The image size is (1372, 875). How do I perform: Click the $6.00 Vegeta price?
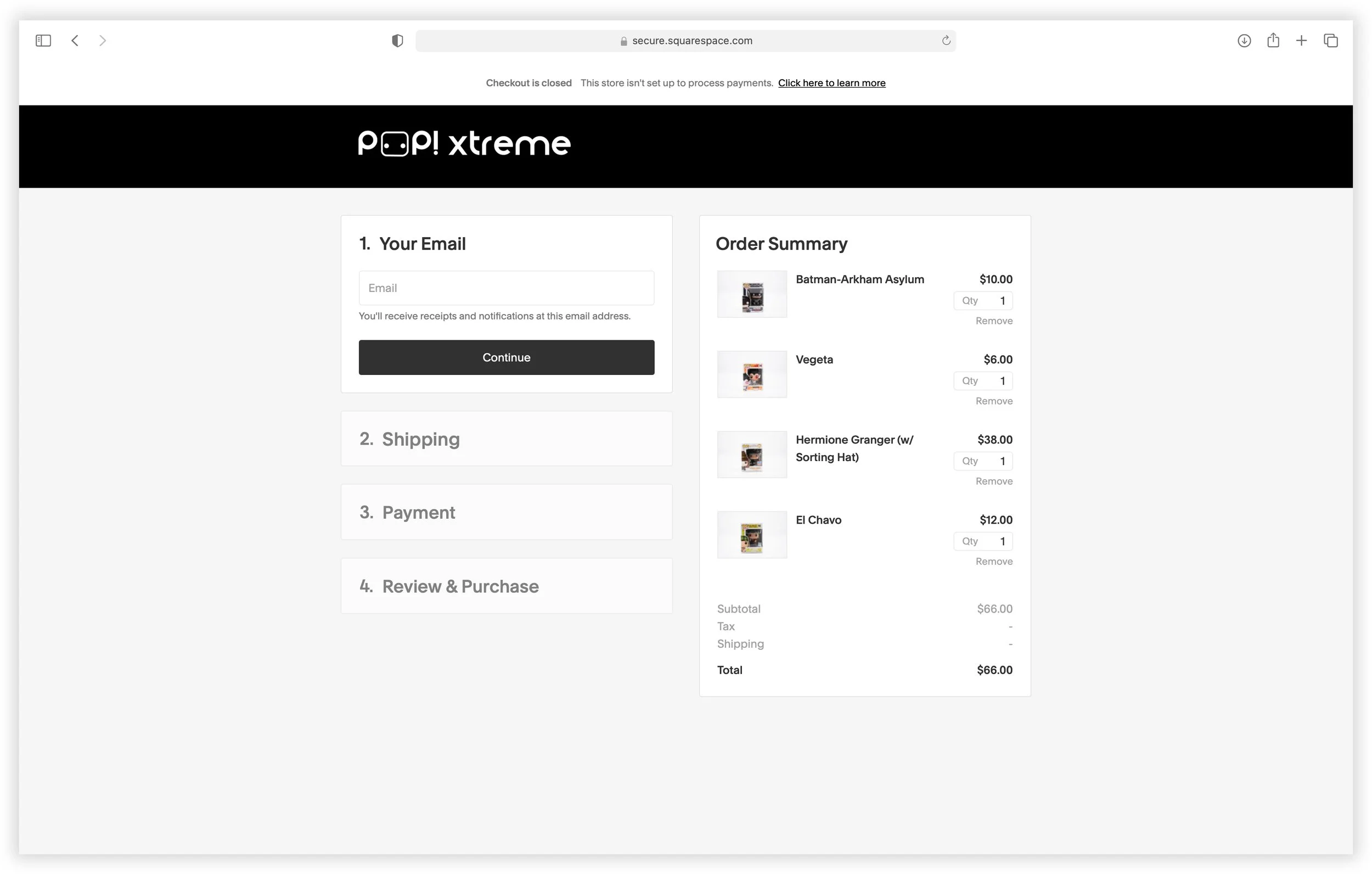point(998,360)
